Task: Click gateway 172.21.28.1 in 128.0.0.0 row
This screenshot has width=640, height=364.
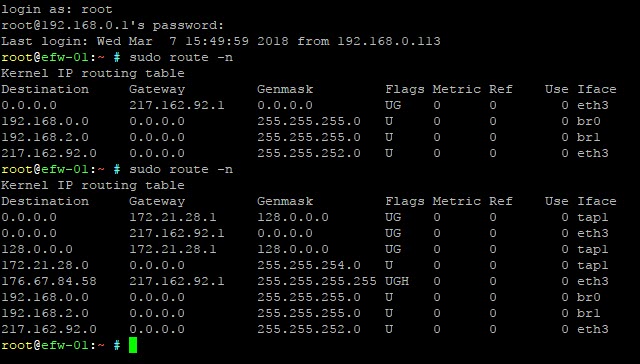Action: pyautogui.click(x=173, y=249)
